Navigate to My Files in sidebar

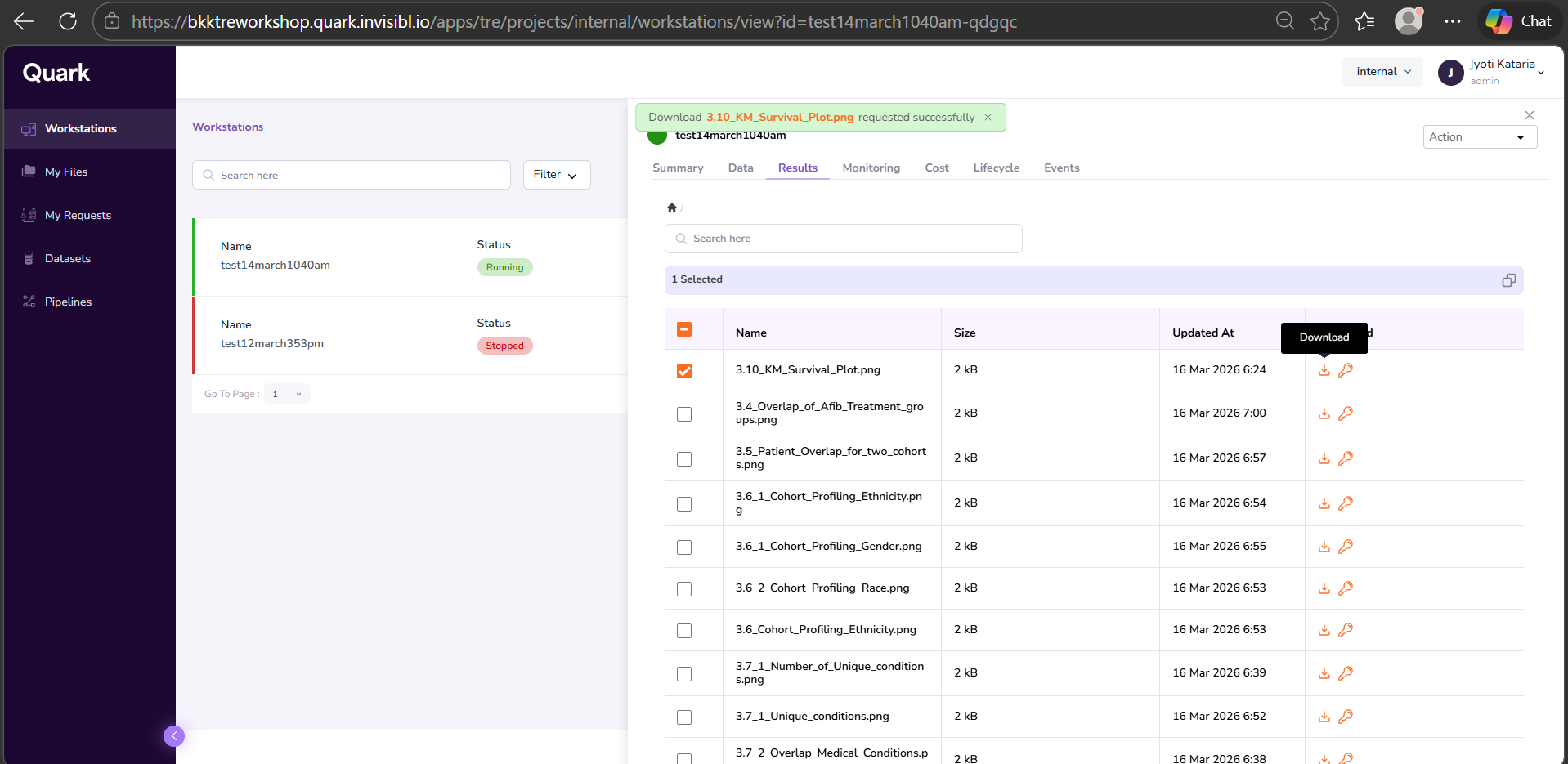click(x=66, y=172)
